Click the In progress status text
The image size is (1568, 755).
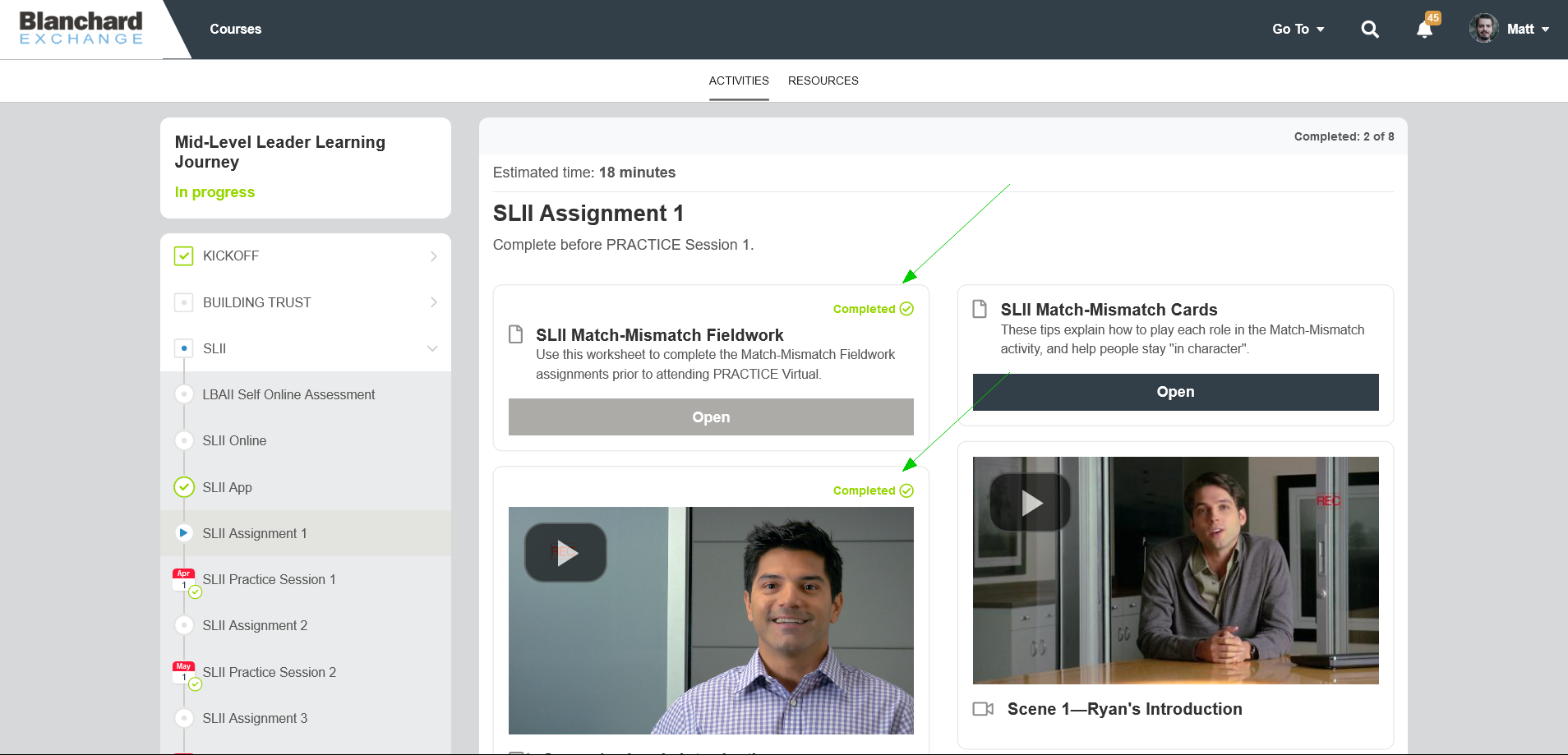point(214,192)
